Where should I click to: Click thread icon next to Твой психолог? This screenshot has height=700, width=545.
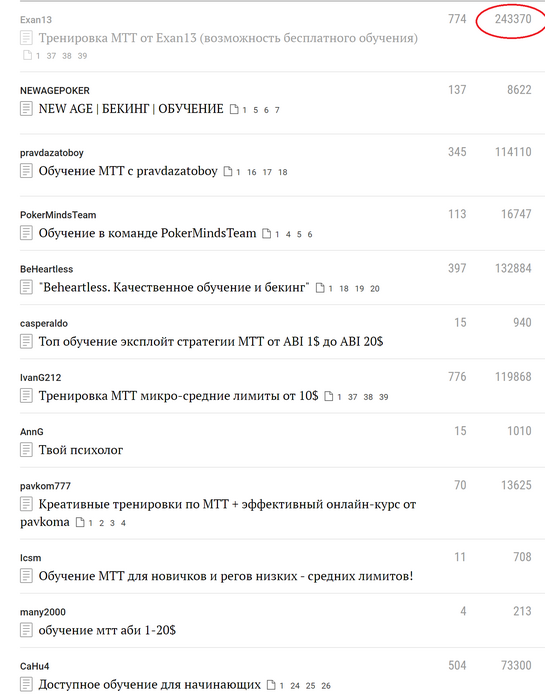26,450
